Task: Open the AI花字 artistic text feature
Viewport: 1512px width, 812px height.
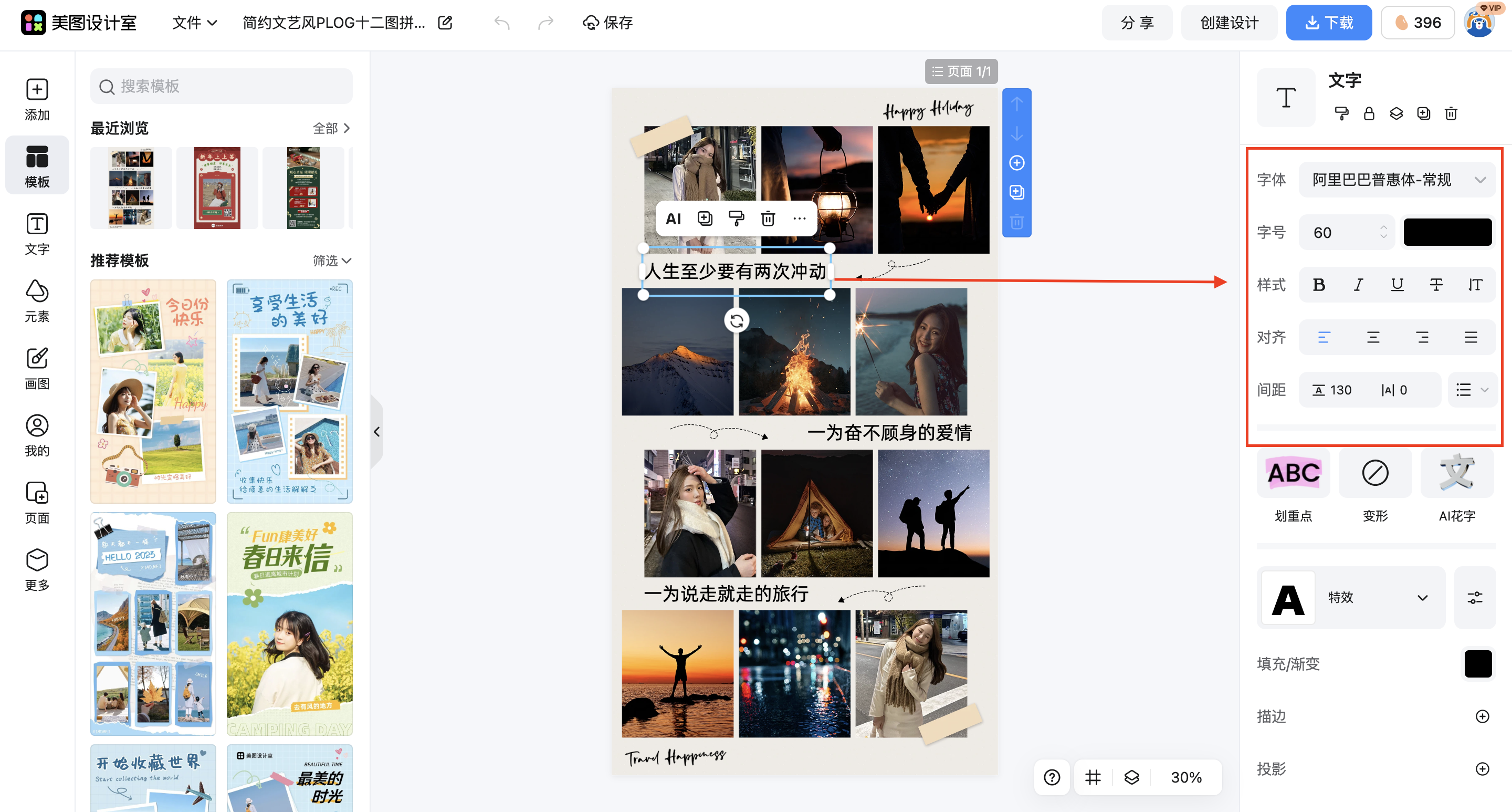Action: coord(1456,473)
